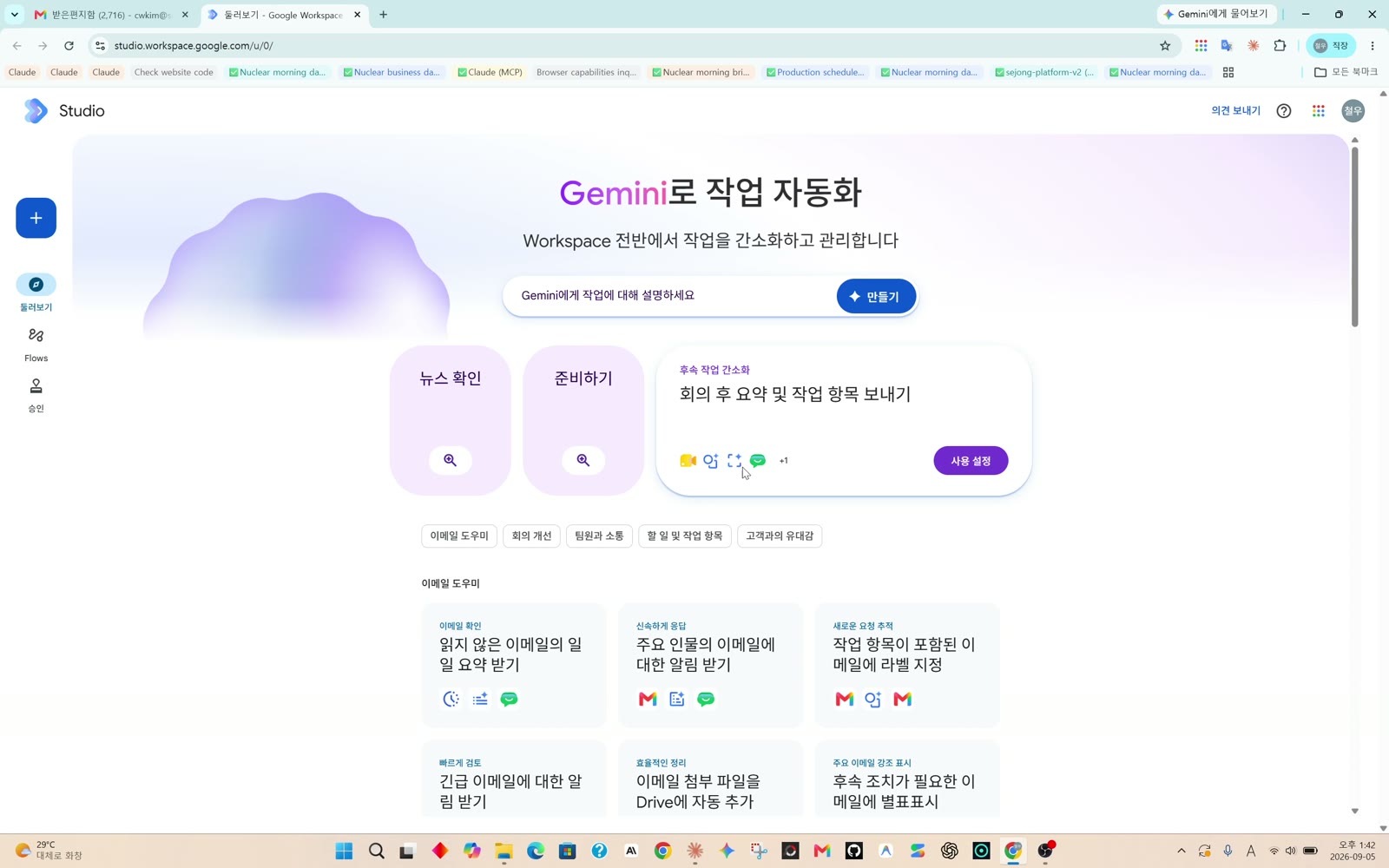Select the 할 일 및 작업 항목 chip
The image size is (1389, 868).
685,536
